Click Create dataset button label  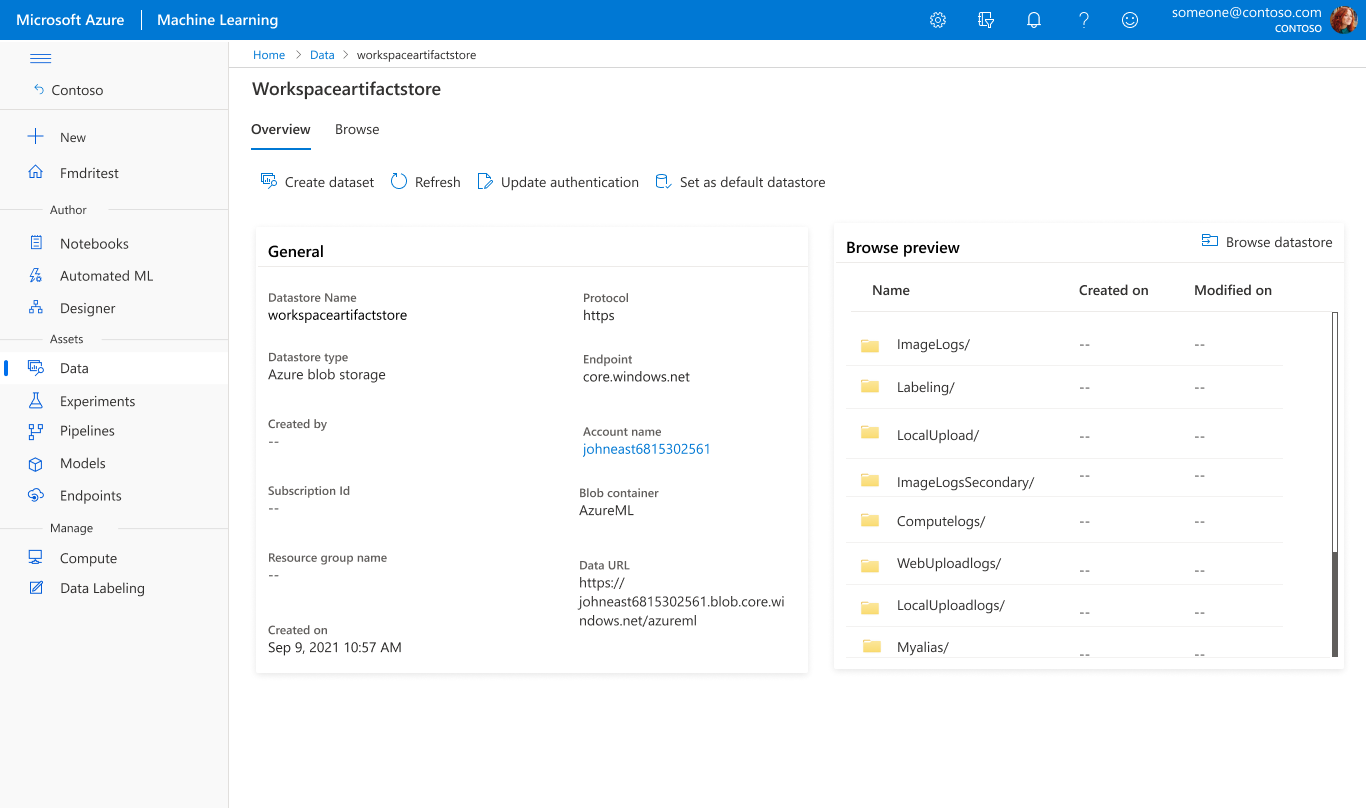coord(329,182)
